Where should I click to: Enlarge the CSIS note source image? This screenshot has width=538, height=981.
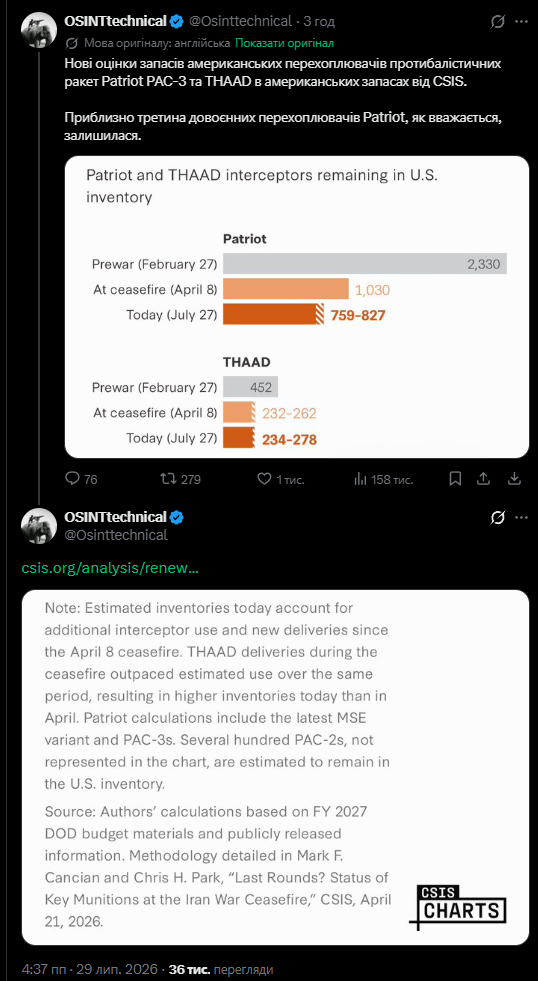pyautogui.click(x=275, y=767)
